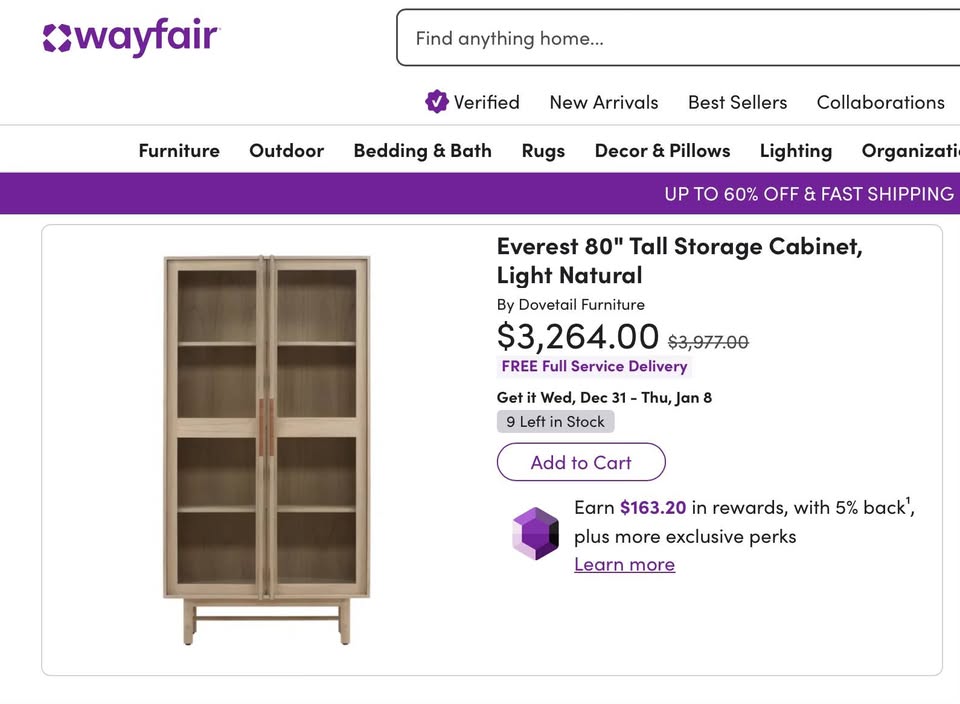Click the Organization menu item

[x=911, y=151]
